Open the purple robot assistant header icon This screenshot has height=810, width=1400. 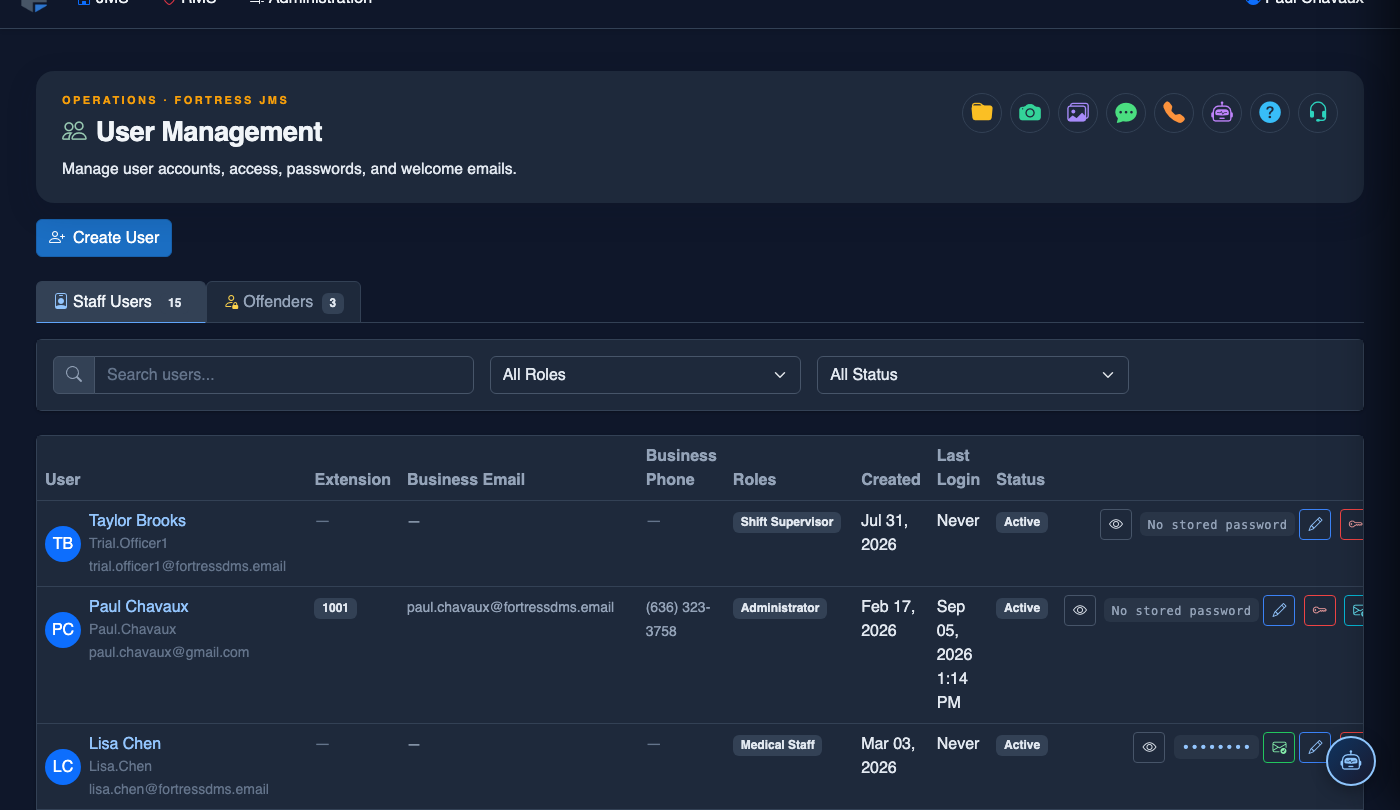coord(1222,113)
